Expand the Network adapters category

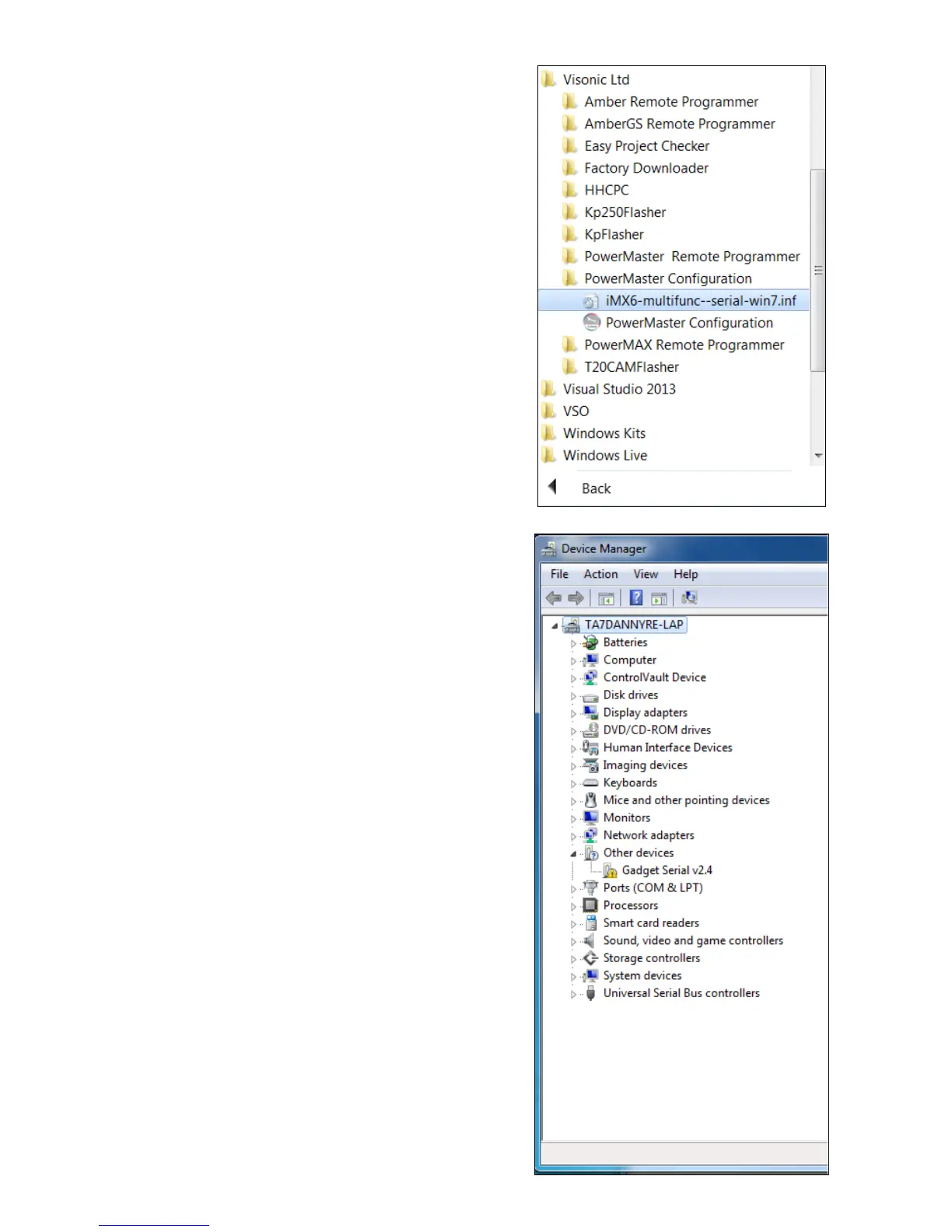(x=573, y=836)
